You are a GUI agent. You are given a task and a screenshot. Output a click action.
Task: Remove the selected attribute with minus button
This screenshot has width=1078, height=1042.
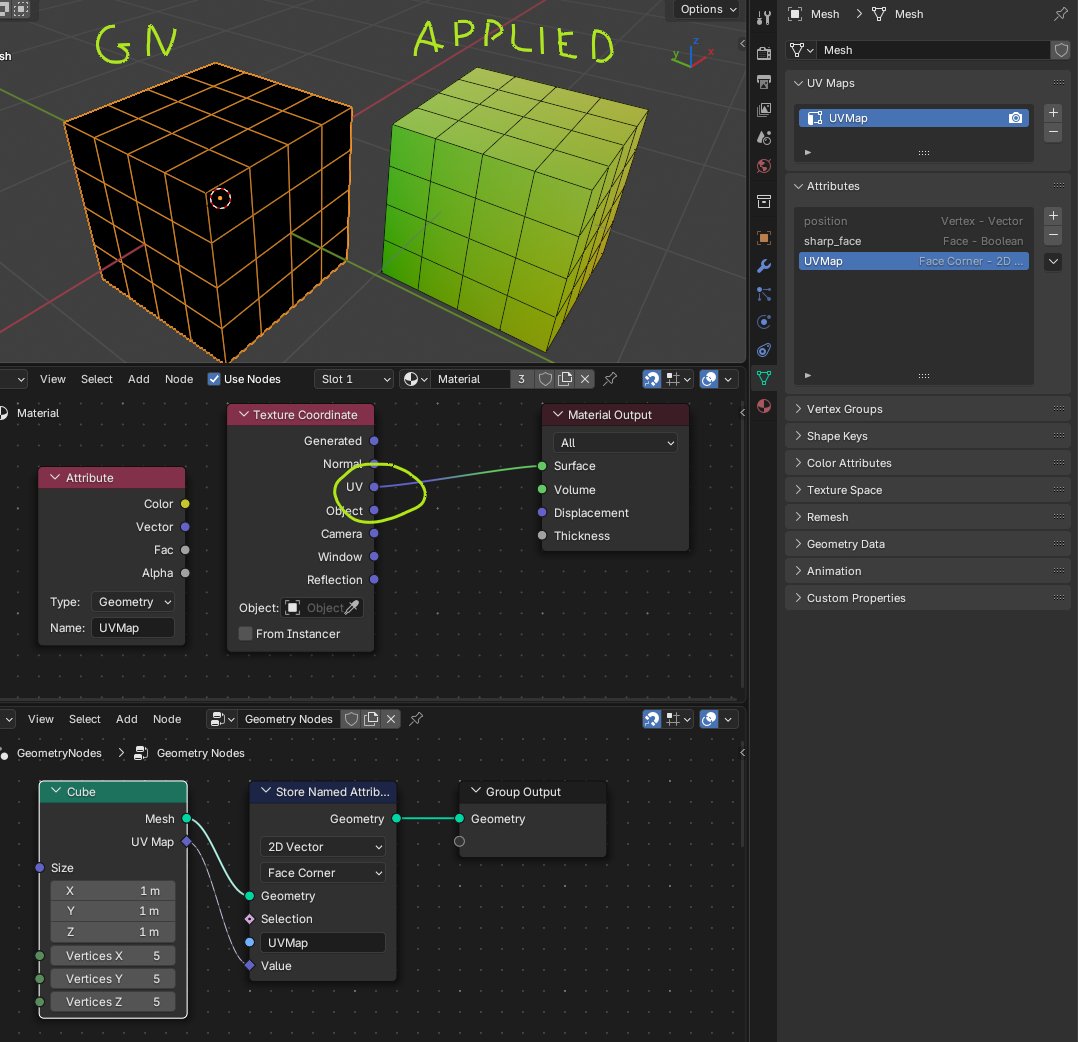click(x=1053, y=235)
